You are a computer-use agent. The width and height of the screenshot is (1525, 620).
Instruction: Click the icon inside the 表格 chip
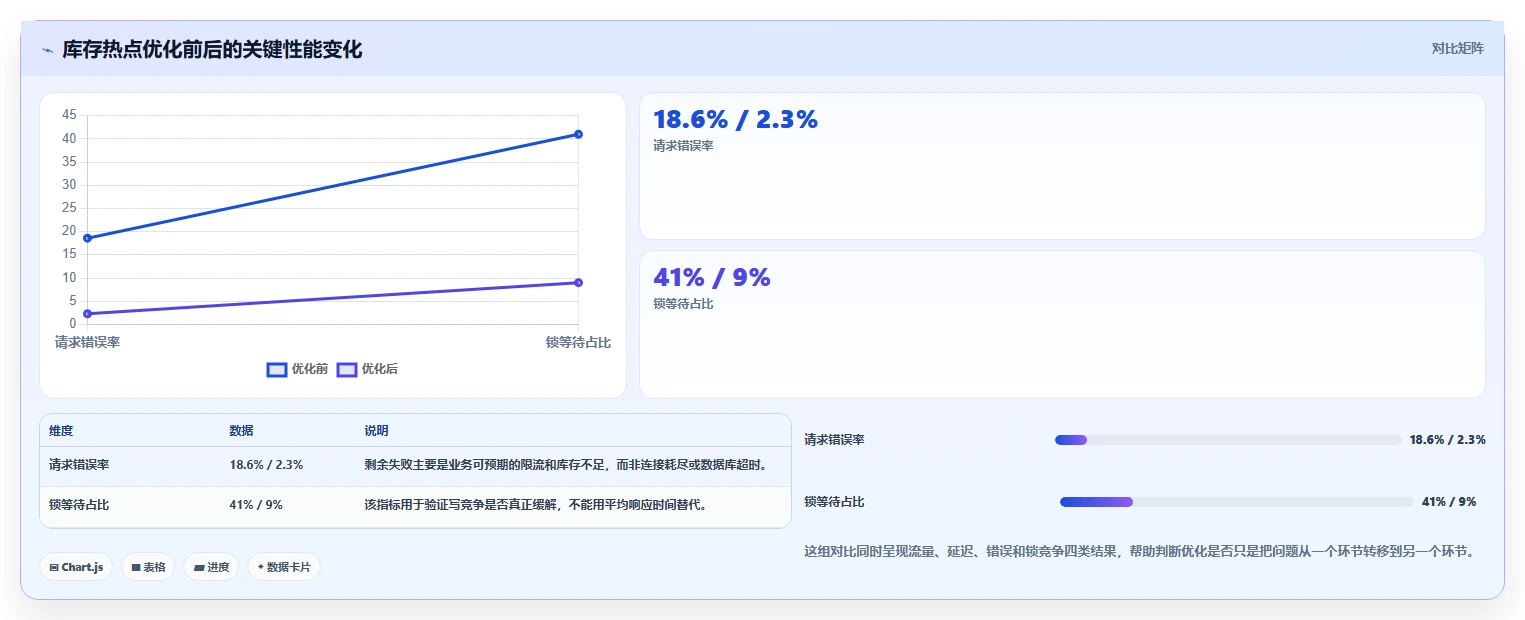pos(136,567)
